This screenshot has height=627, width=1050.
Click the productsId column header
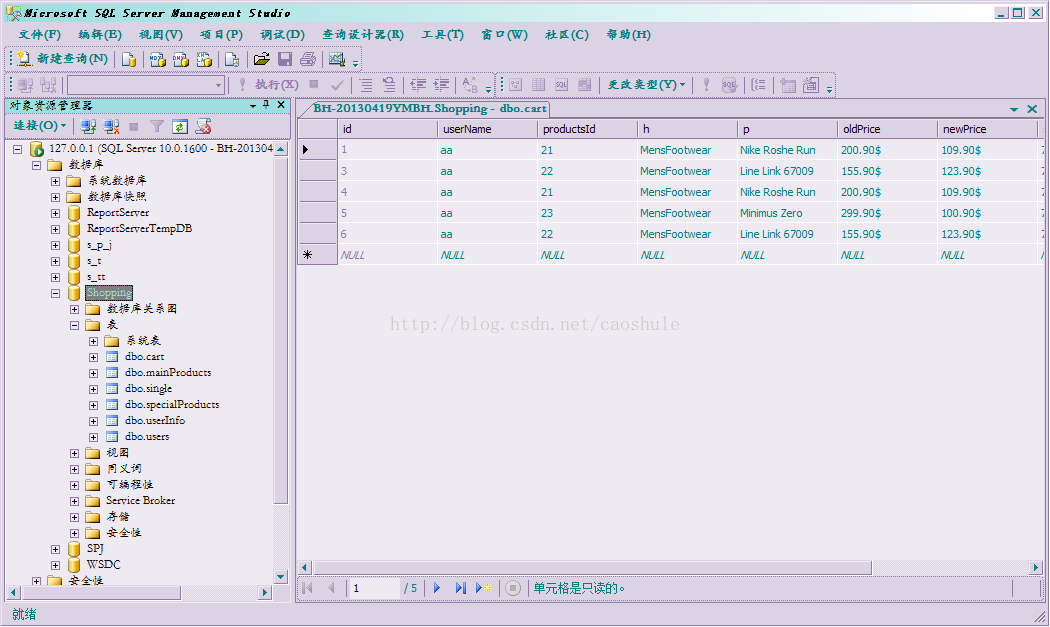coord(587,129)
